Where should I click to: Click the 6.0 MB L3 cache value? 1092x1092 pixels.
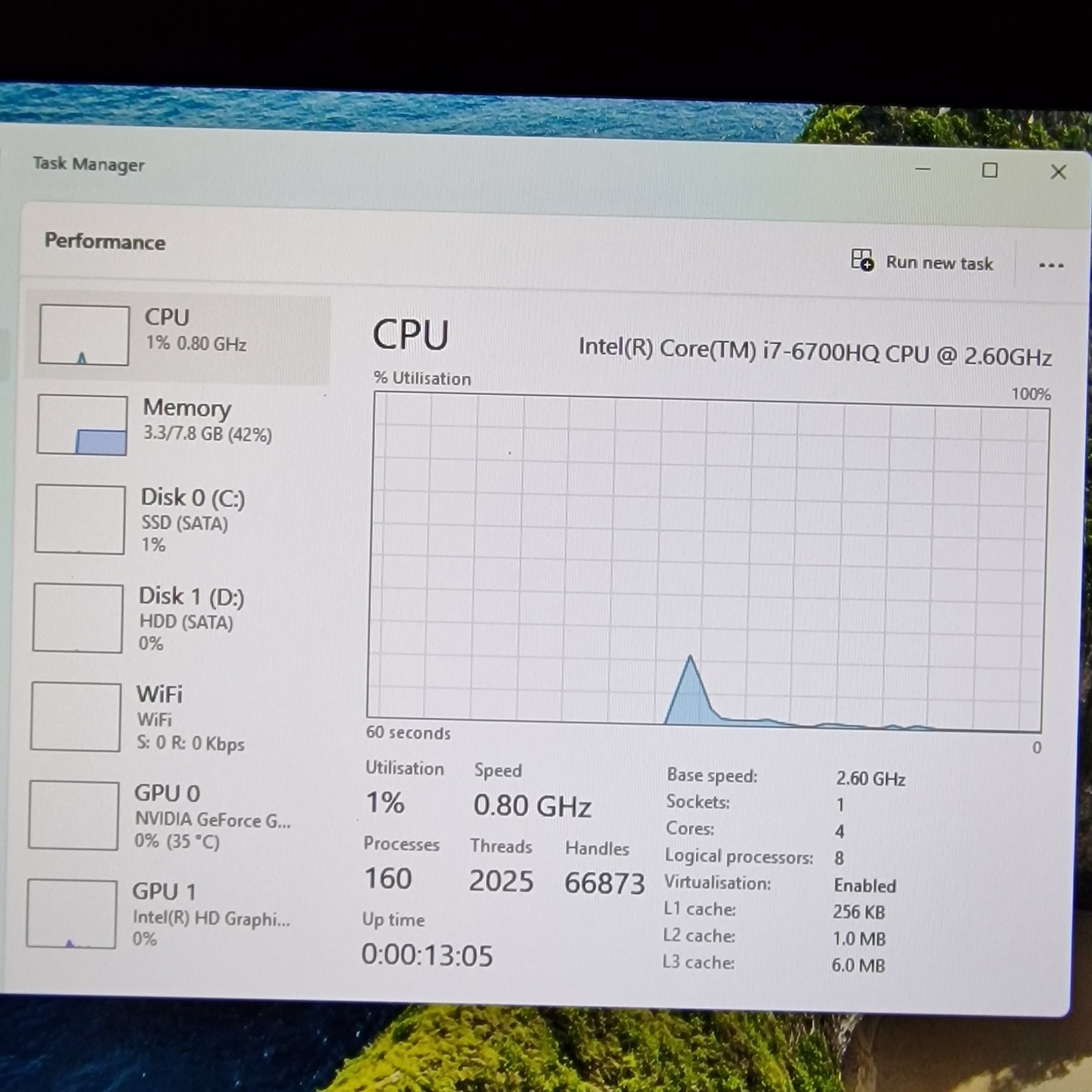point(858,966)
